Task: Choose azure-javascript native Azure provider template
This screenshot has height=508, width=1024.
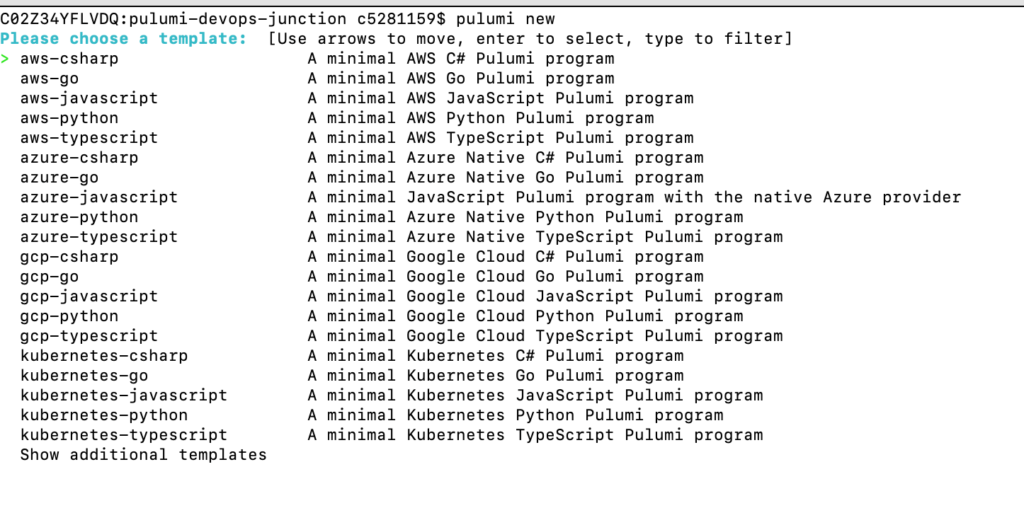Action: click(490, 197)
